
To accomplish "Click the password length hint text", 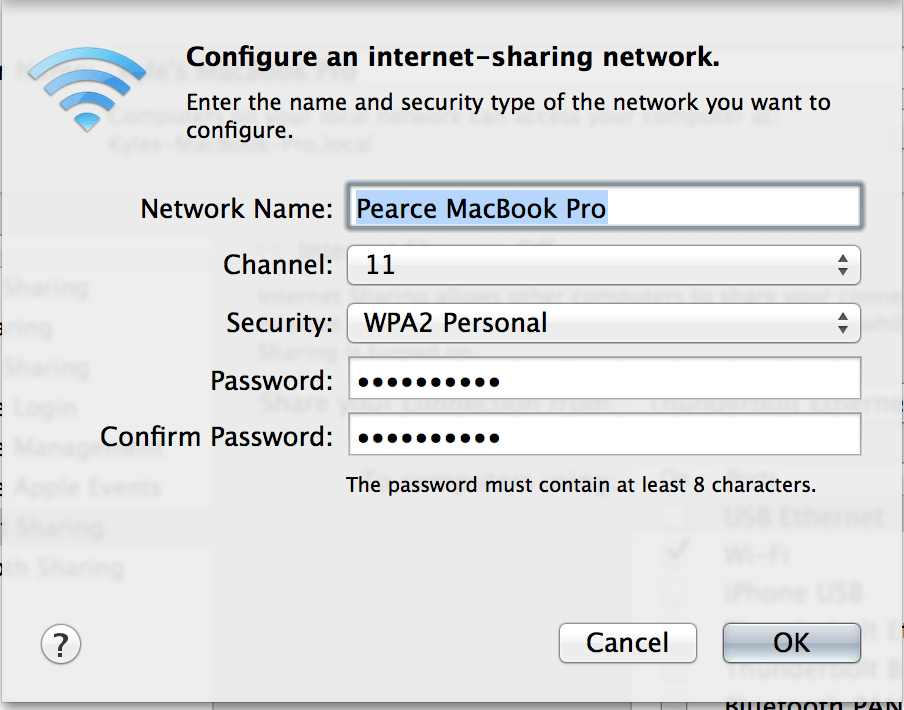I will click(x=581, y=485).
